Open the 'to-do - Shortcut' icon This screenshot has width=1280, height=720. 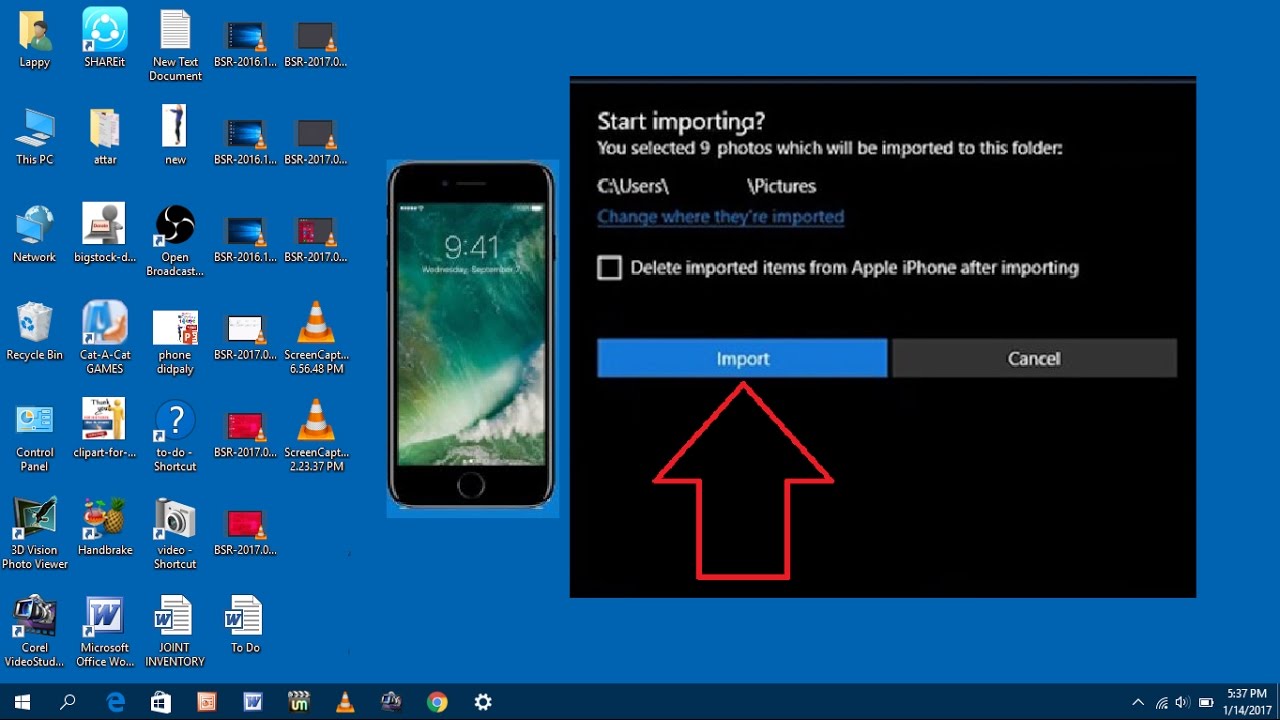tap(175, 435)
